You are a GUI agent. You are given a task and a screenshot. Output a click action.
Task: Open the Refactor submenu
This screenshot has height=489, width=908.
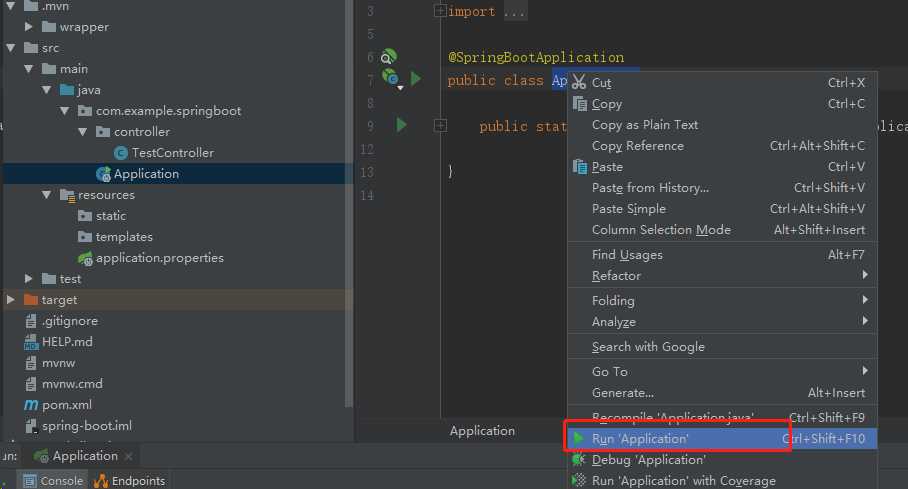(616, 276)
